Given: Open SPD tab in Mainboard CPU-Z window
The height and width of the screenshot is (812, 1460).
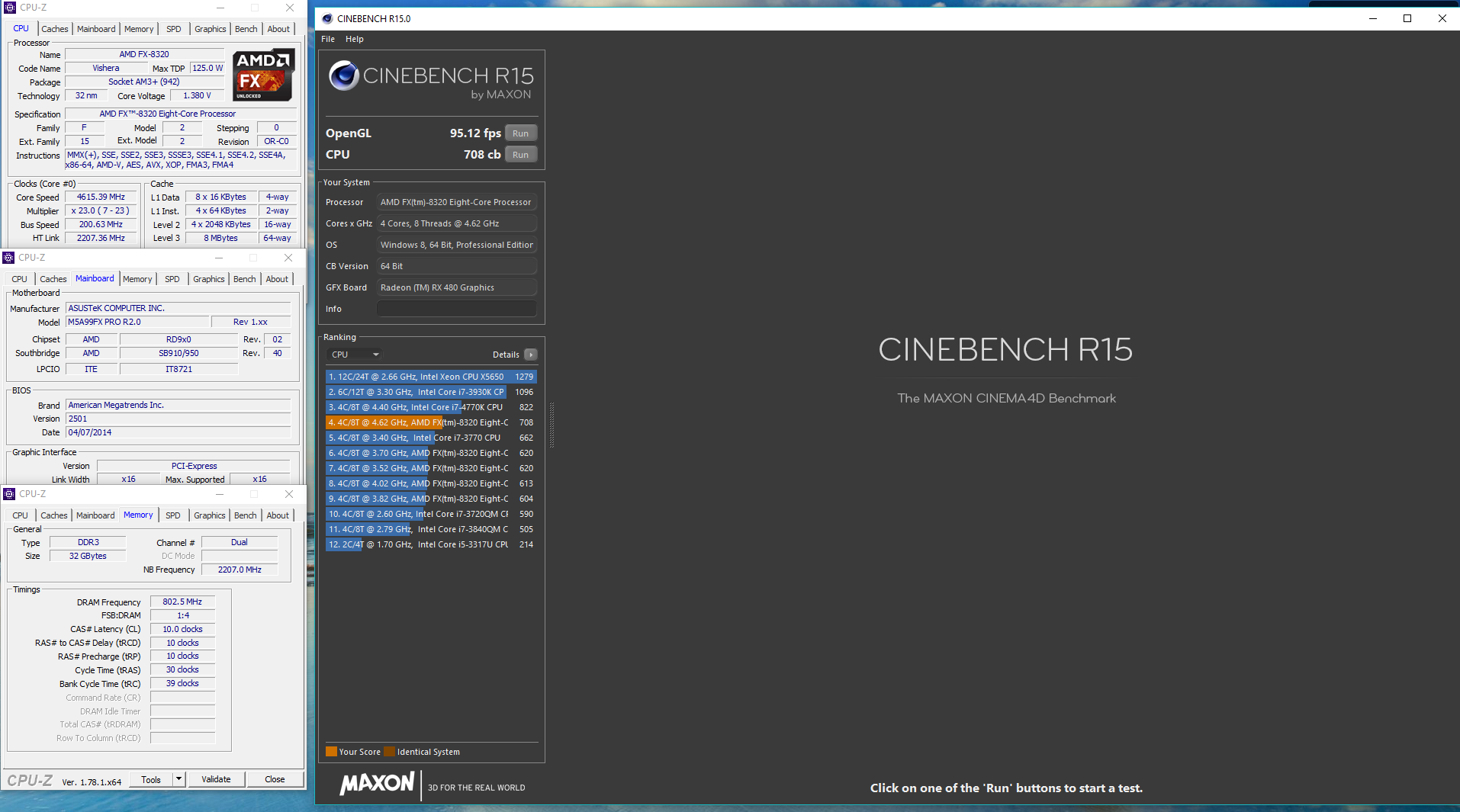Looking at the screenshot, I should point(172,279).
